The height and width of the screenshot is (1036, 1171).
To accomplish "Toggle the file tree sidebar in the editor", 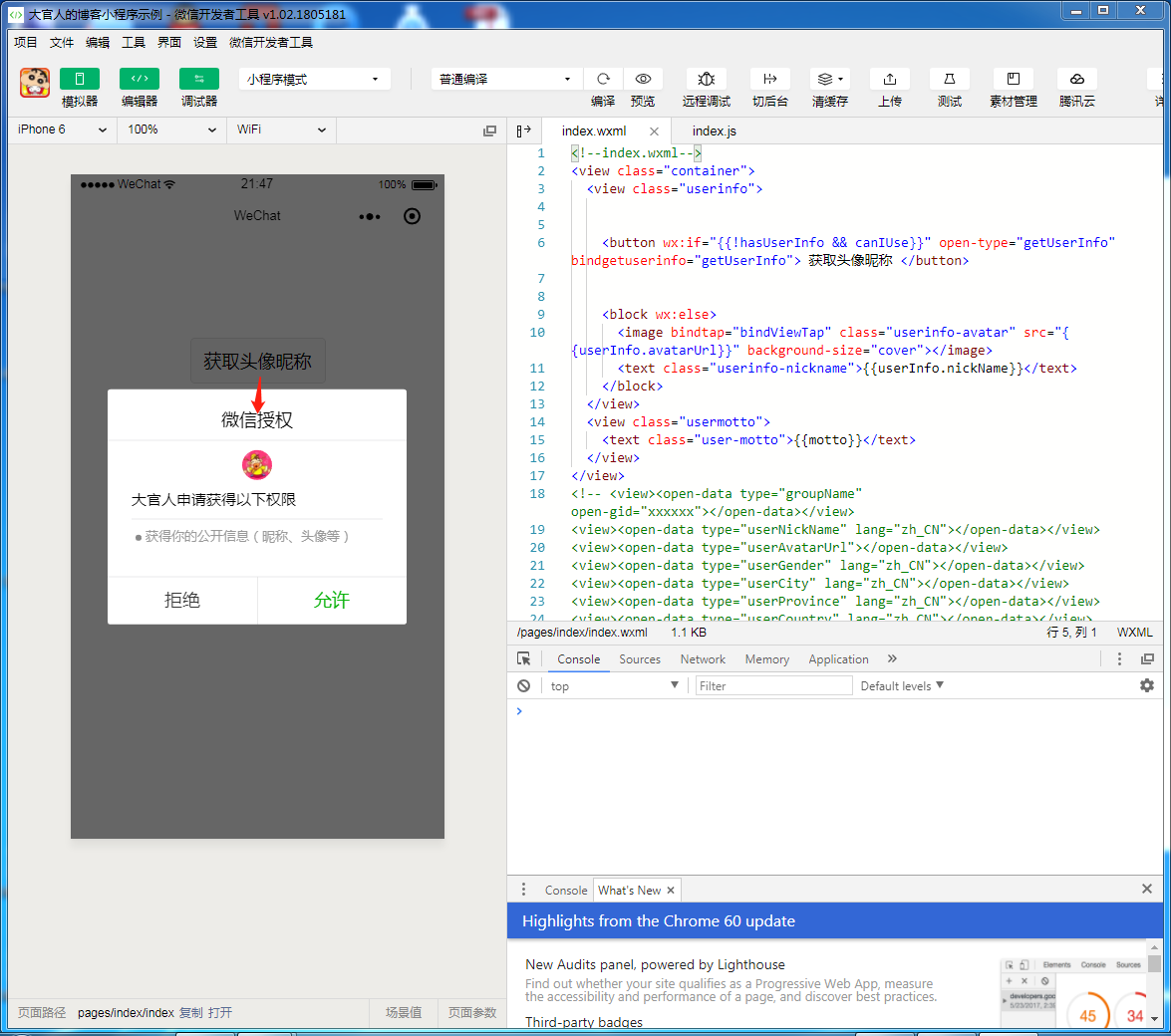I will point(523,130).
